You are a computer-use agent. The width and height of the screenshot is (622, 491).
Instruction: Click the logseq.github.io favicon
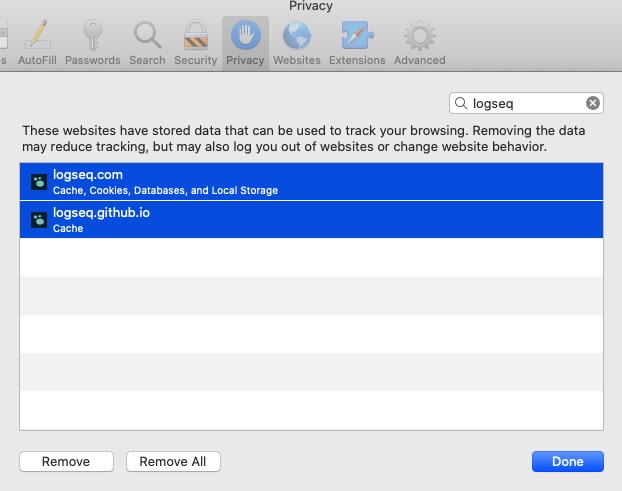tap(39, 220)
